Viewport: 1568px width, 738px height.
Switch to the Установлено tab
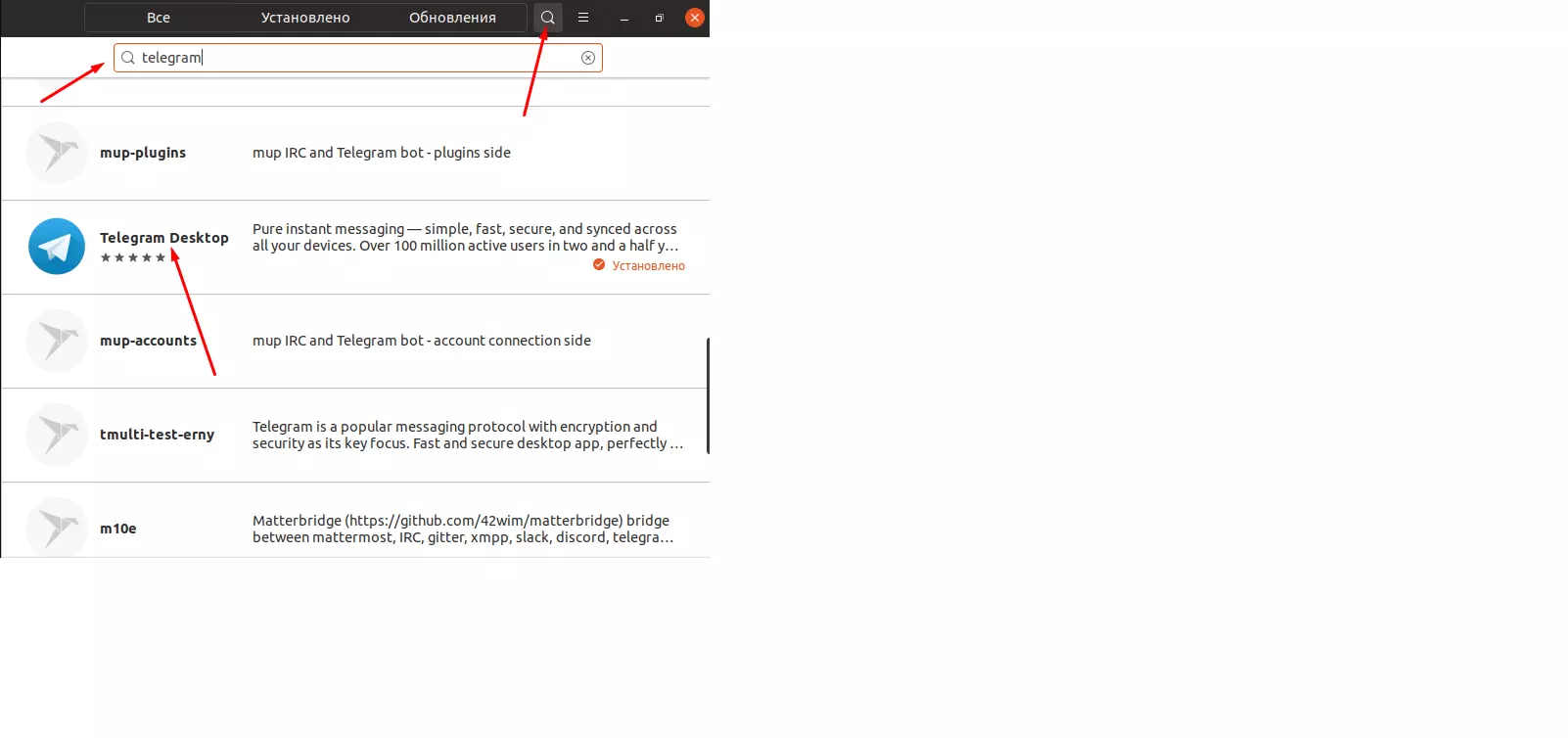pyautogui.click(x=305, y=18)
